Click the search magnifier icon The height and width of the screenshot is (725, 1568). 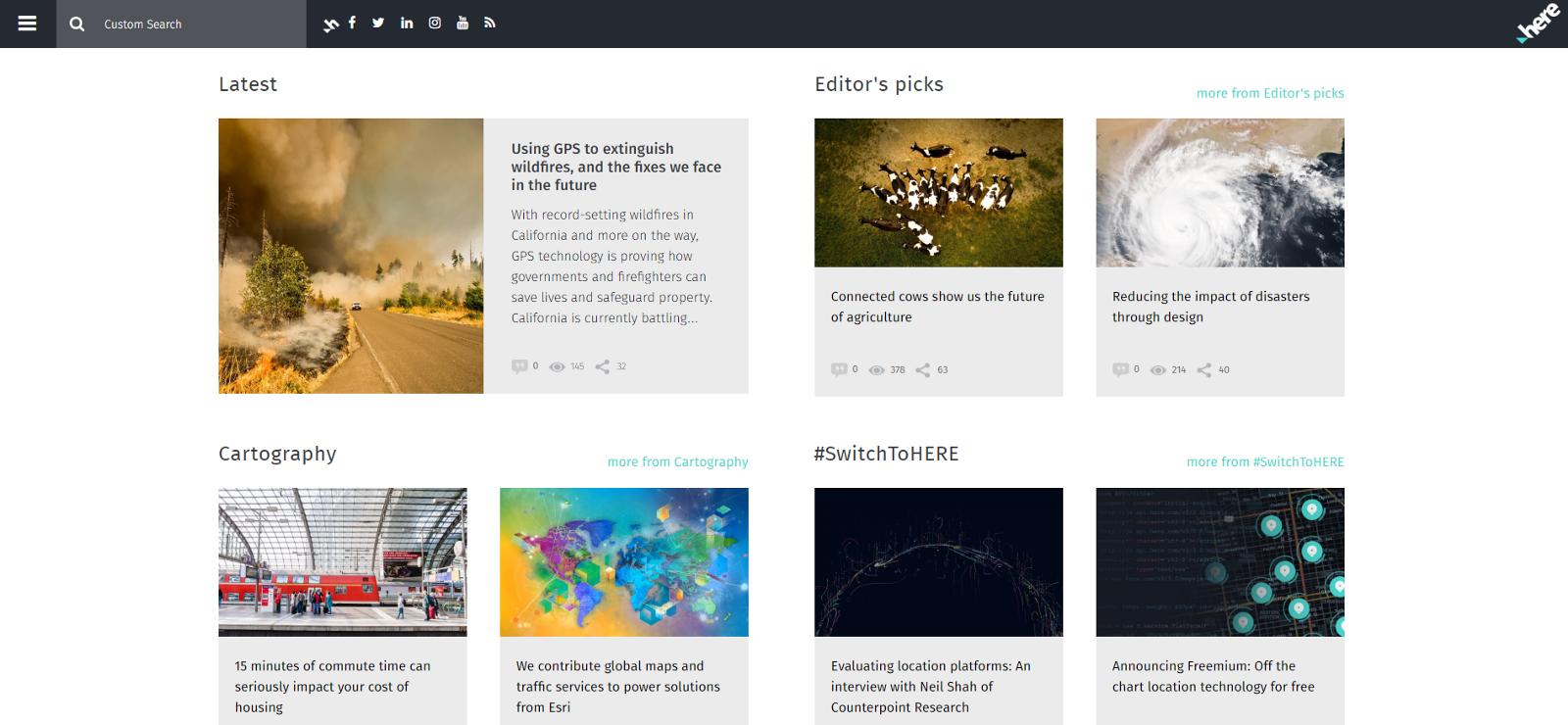pyautogui.click(x=77, y=24)
